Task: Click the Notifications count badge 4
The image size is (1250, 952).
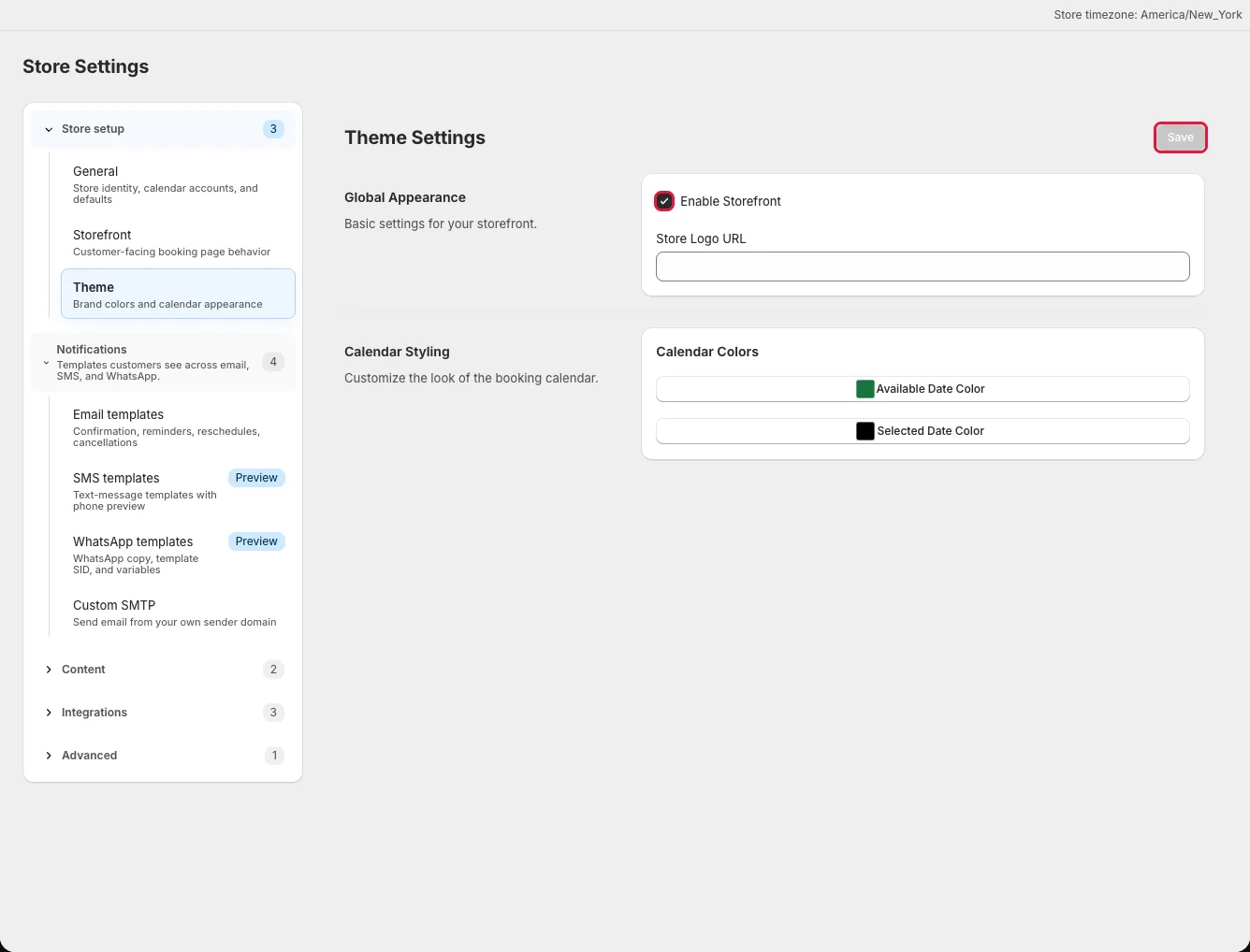Action: 273,362
